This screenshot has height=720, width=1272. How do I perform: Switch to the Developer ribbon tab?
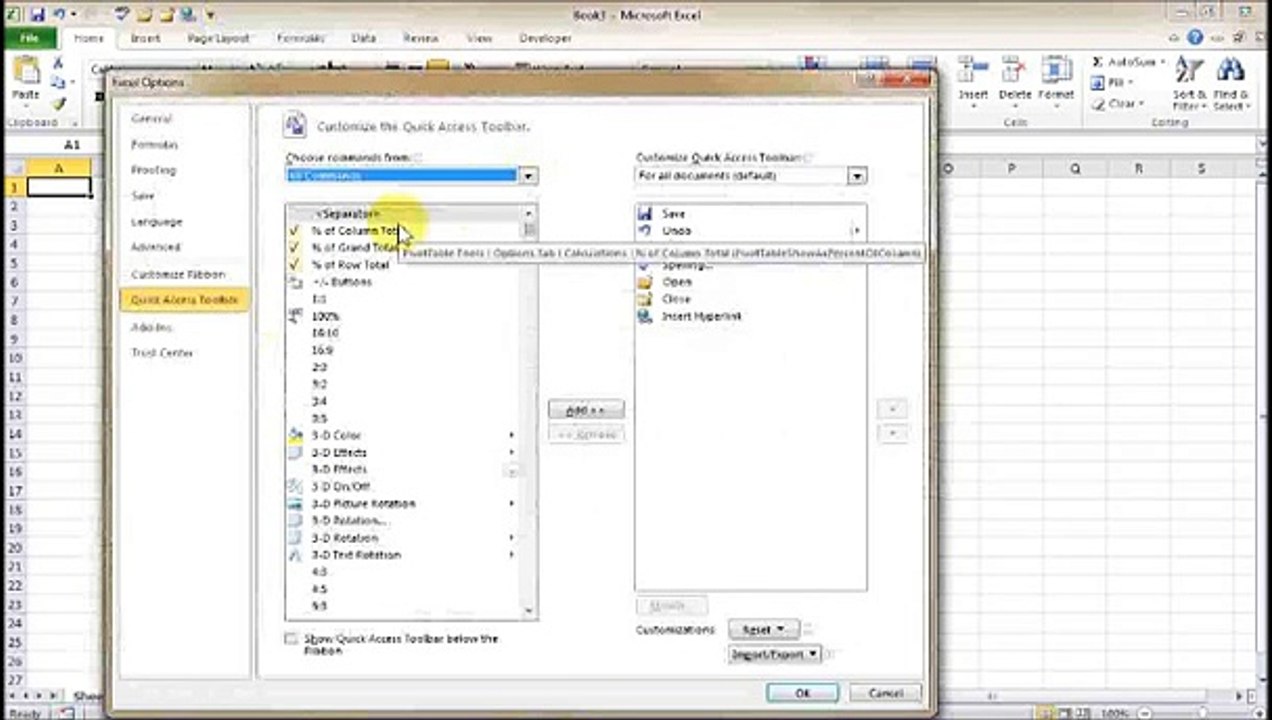point(546,38)
